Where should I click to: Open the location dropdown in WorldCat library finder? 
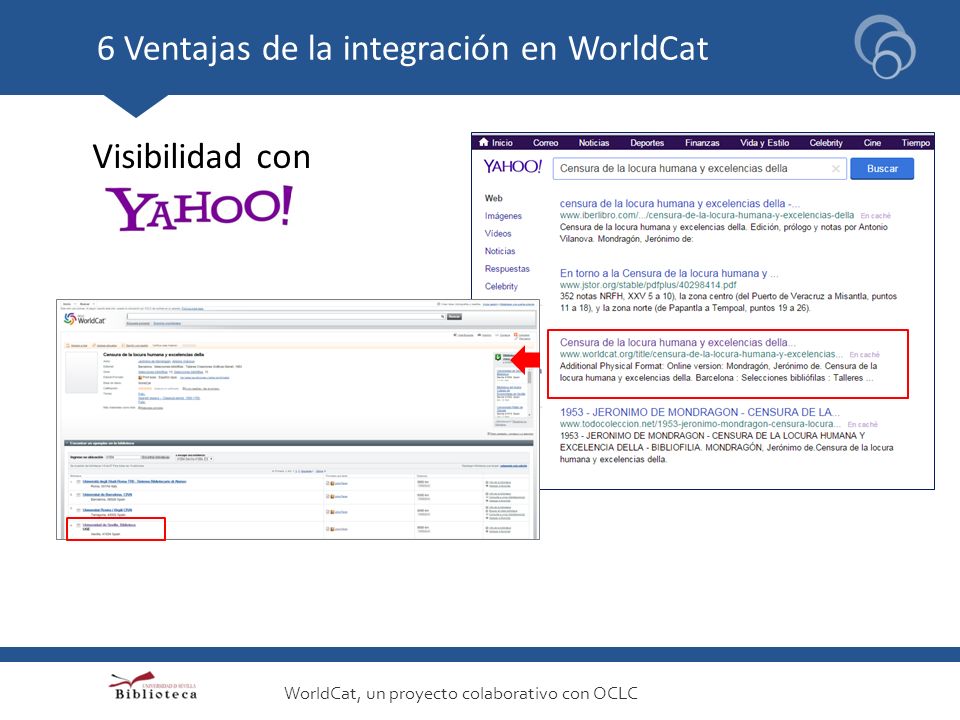pos(193,459)
